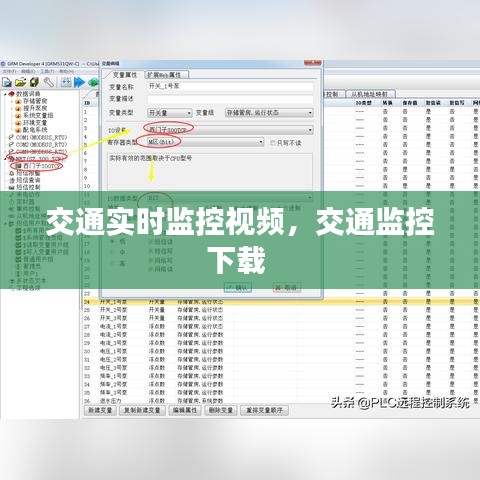Image resolution: width=480 pixels, height=480 pixels.
Task: Click the COM2 (MODBUS_RTU) port icon
Action: (x=11, y=145)
